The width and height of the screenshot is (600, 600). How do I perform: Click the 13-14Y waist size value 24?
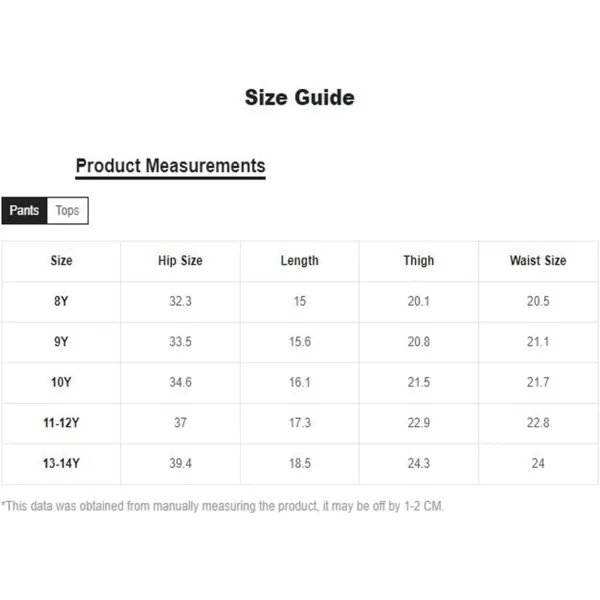click(x=538, y=463)
